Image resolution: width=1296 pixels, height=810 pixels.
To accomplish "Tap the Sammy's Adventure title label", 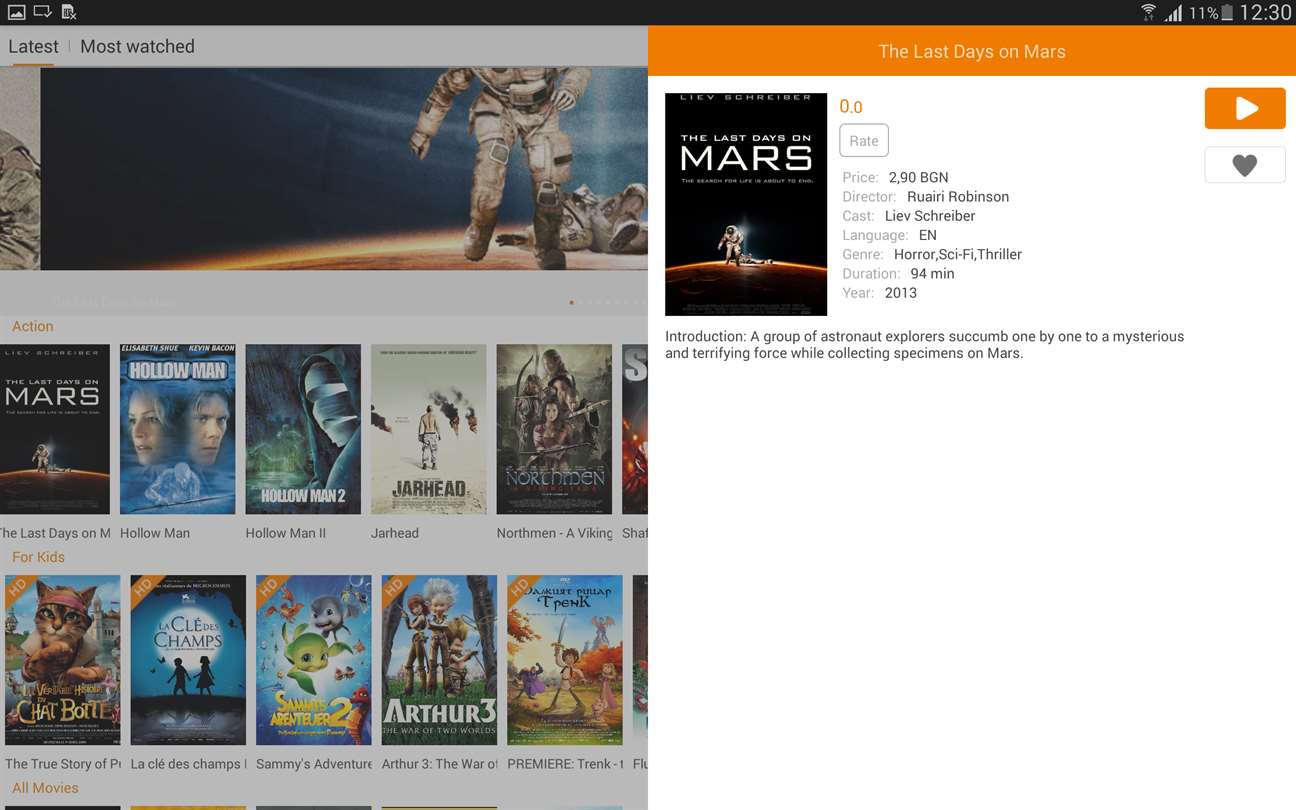I will (x=314, y=764).
